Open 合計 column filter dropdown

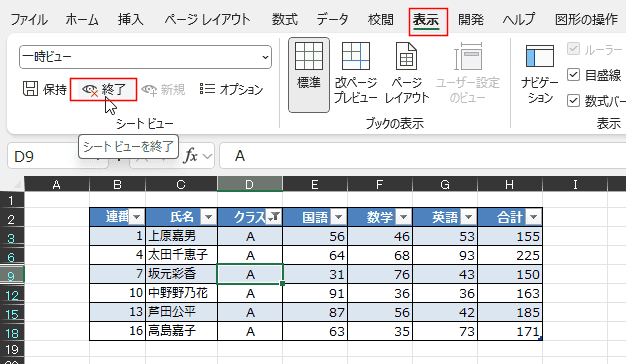coord(534,217)
